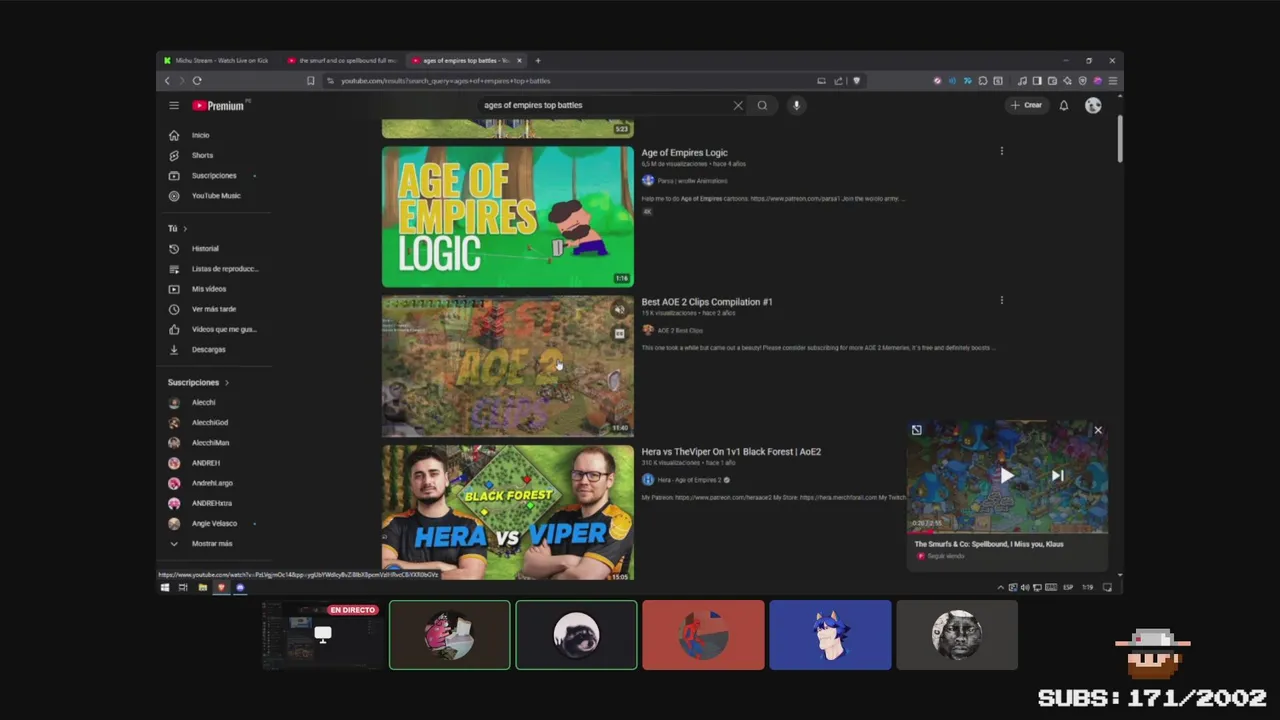This screenshot has width=1280, height=720.
Task: Open the Best AOE 2 Clips thumbnail
Action: (507, 366)
